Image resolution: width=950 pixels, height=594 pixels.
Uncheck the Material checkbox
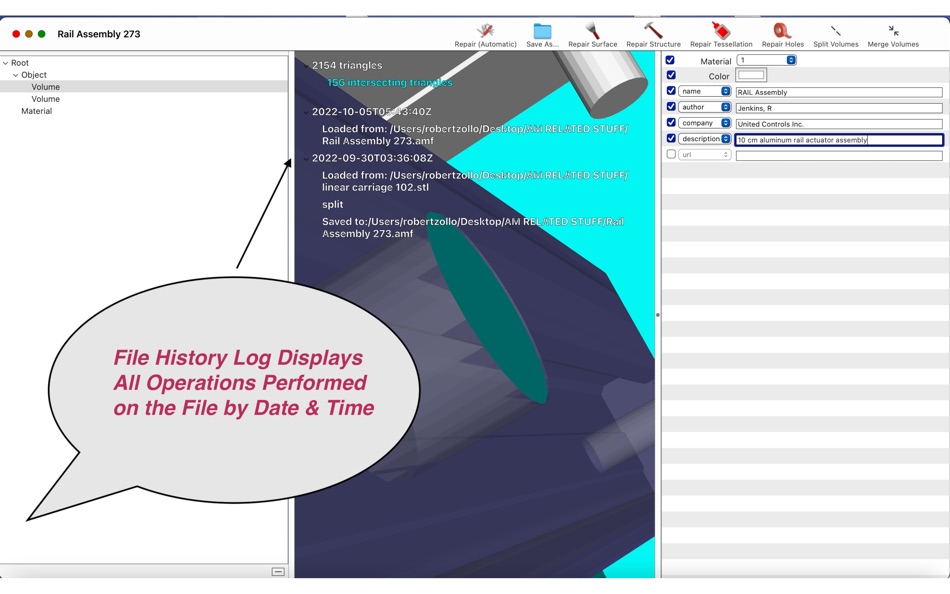[x=670, y=60]
